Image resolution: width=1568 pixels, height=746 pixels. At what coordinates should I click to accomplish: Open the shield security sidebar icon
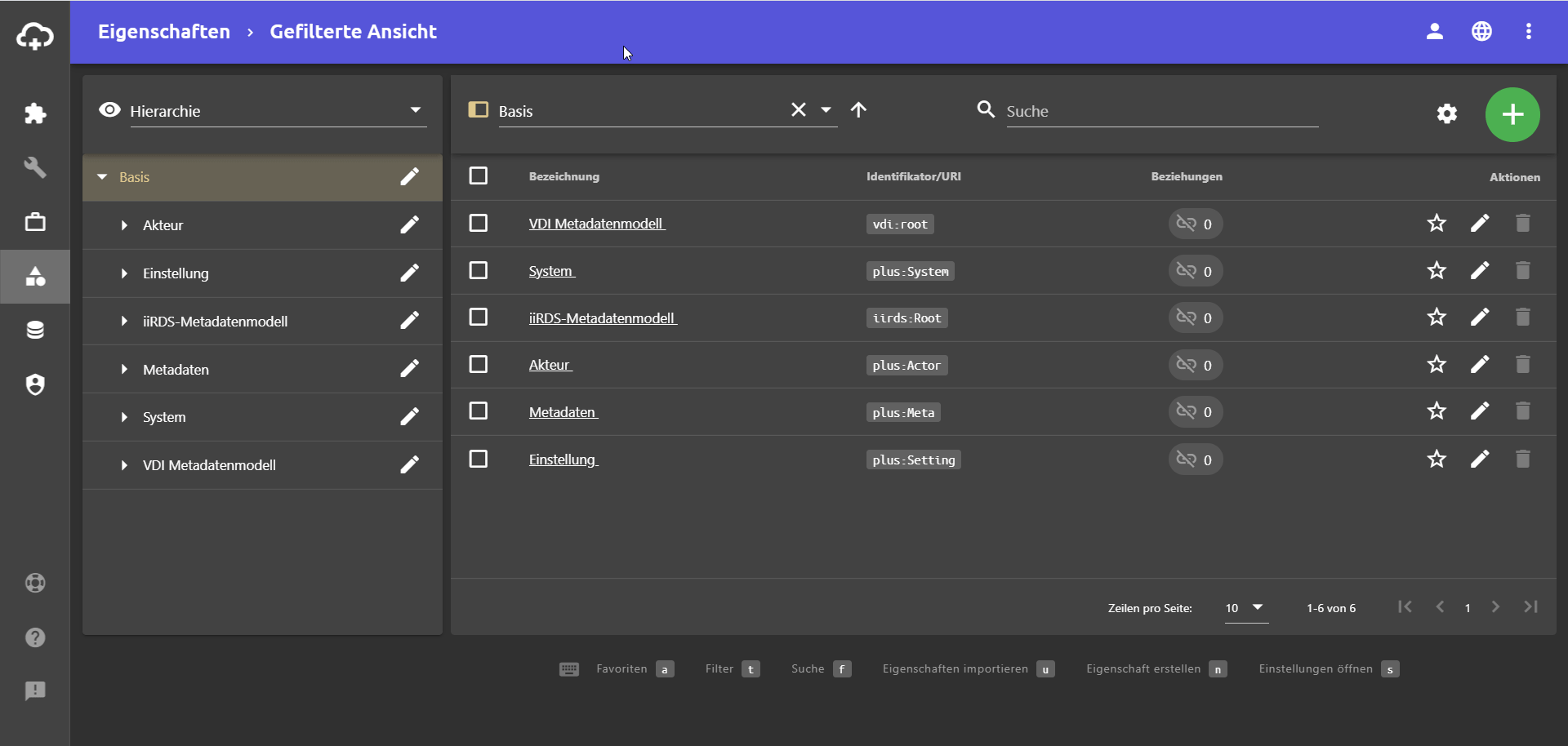pos(35,384)
